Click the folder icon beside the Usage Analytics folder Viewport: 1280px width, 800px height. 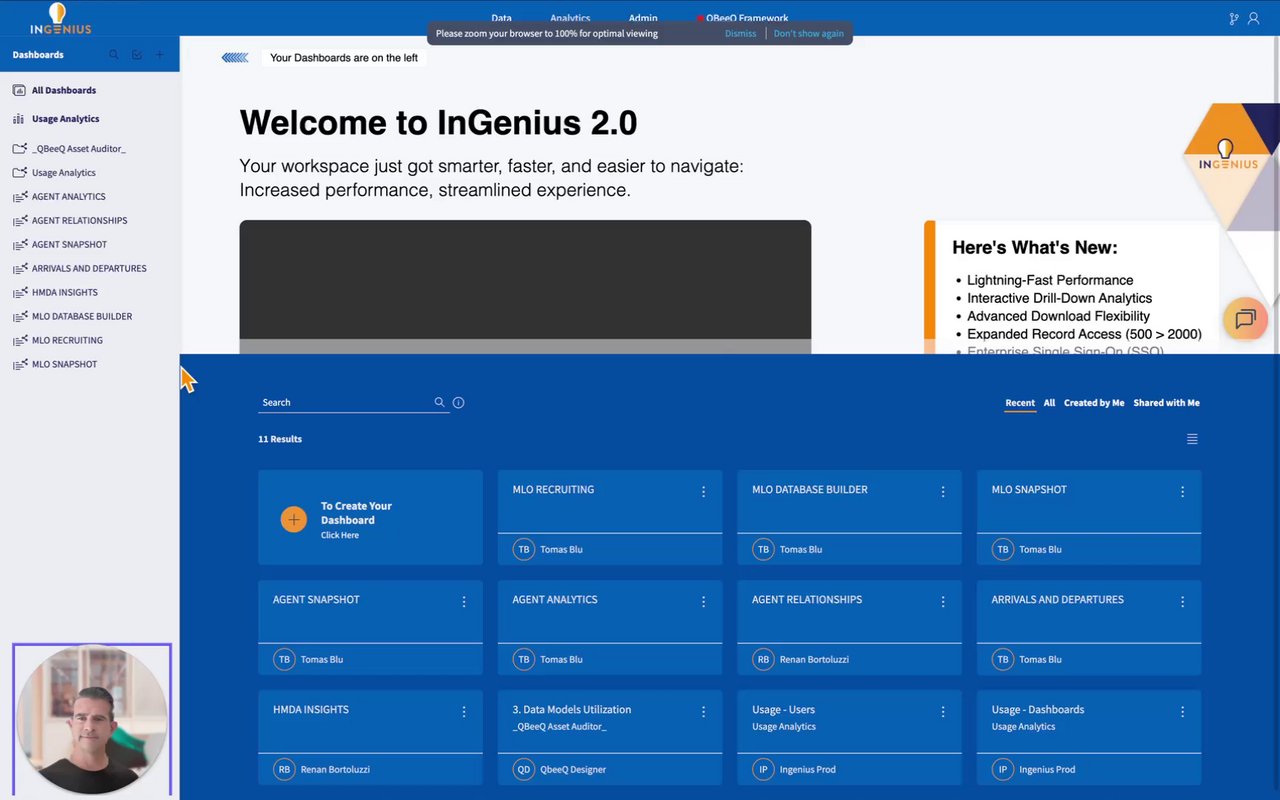[x=19, y=172]
